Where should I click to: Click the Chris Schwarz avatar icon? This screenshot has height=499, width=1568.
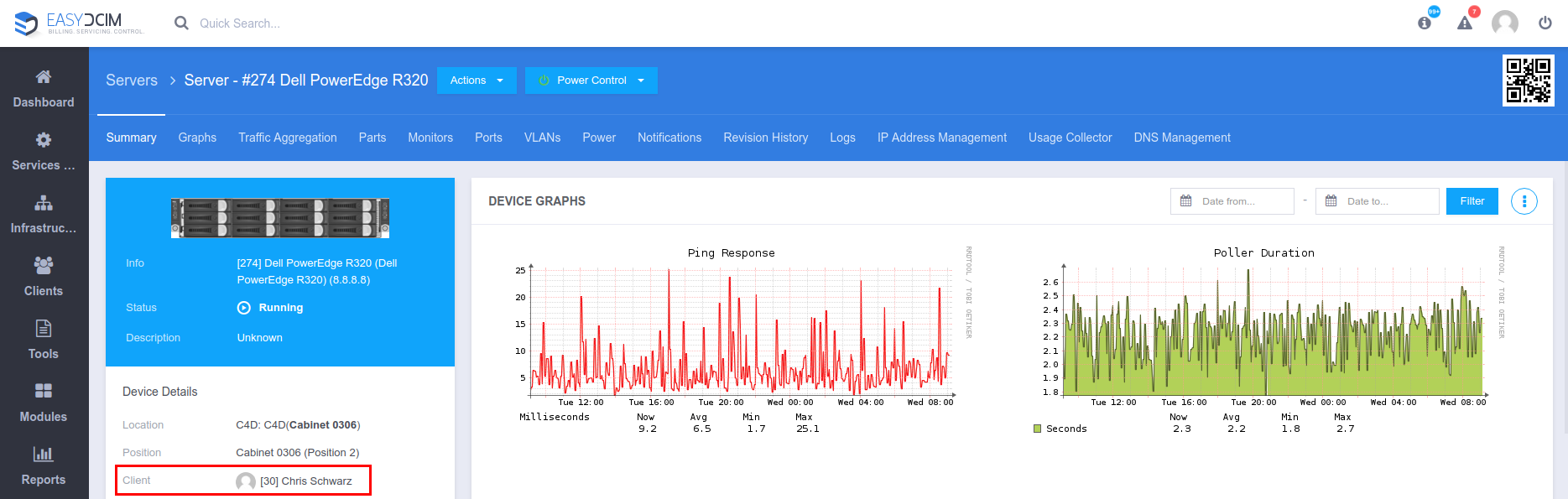[x=246, y=481]
